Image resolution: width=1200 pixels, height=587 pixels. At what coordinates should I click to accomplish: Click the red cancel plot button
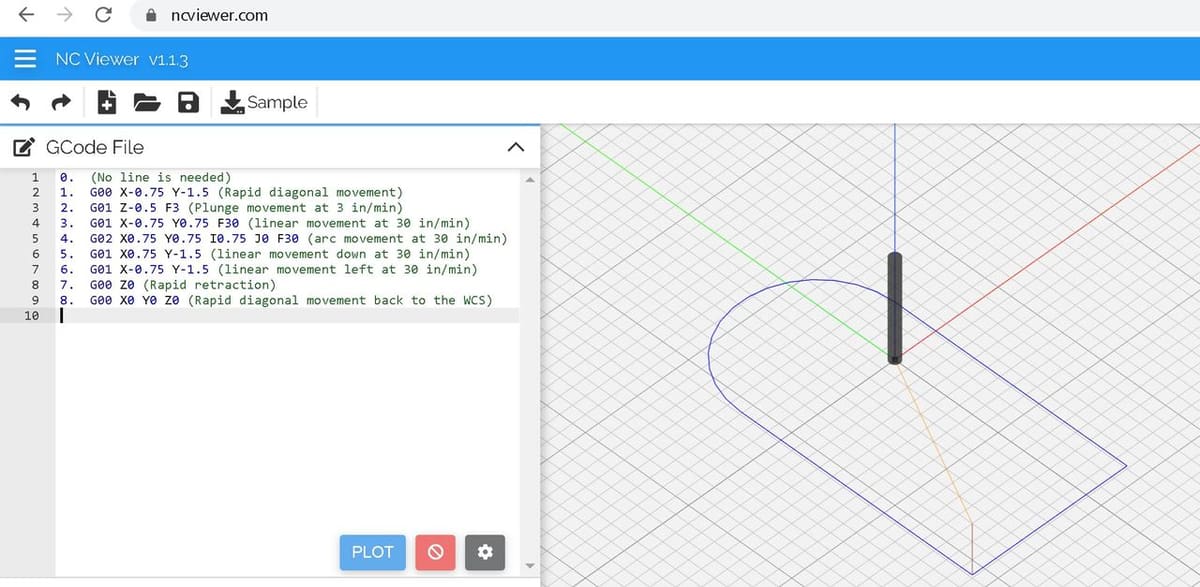pyautogui.click(x=435, y=552)
